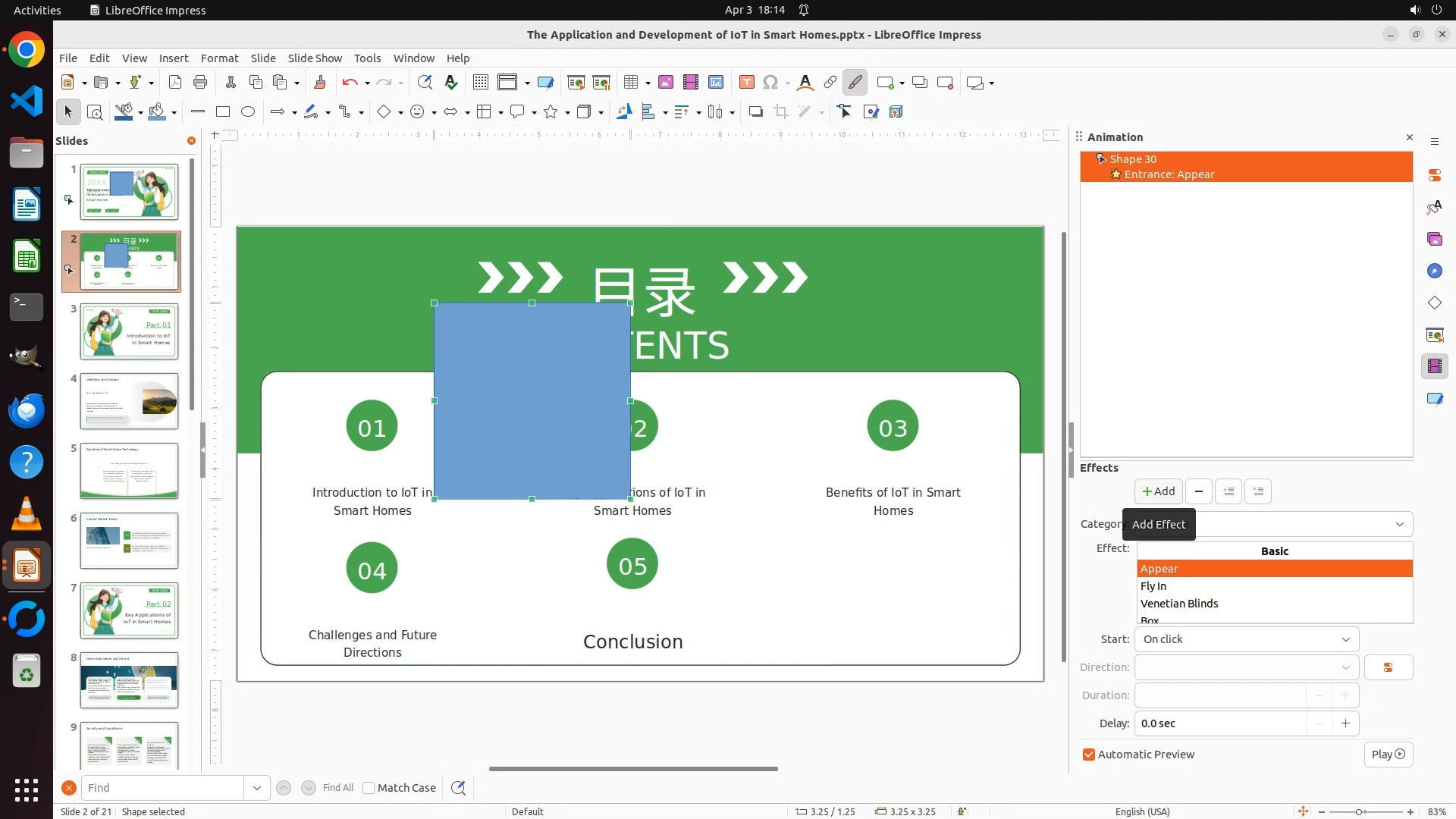Disable Automatic Preview checkbox
This screenshot has width=1456, height=819.
point(1089,755)
